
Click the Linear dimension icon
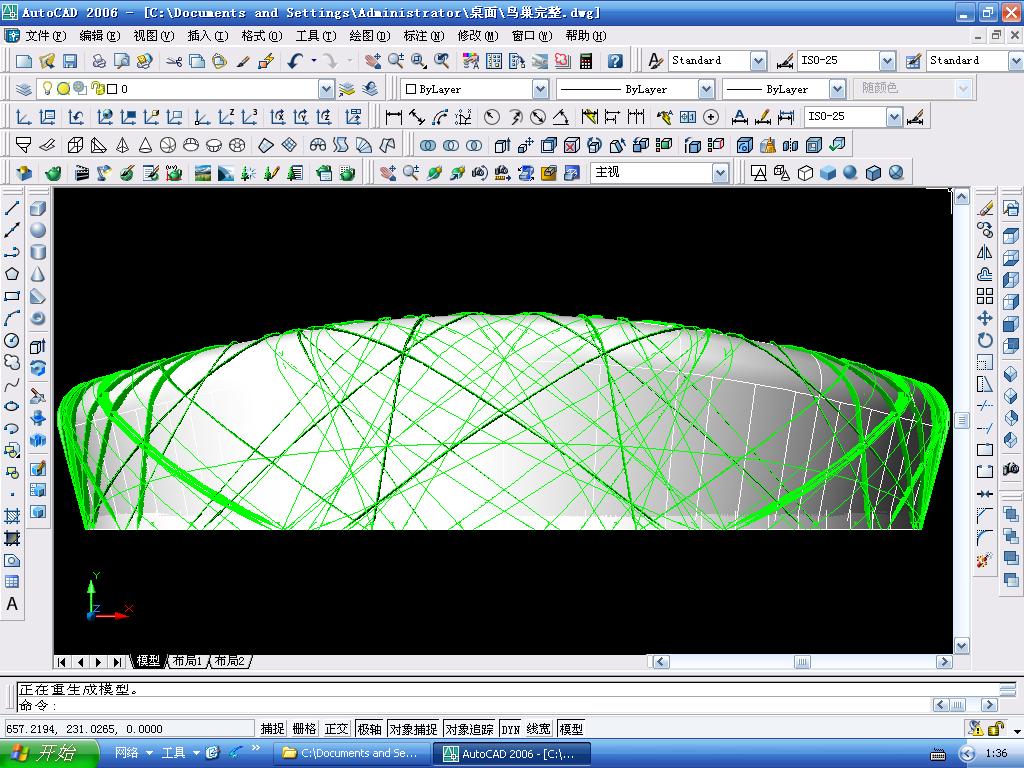click(394, 117)
